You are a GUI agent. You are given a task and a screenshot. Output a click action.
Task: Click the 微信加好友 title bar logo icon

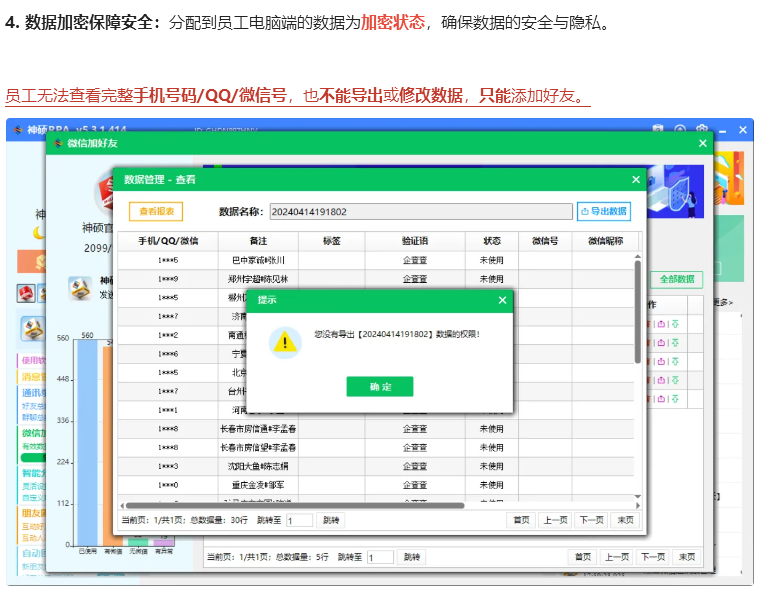(58, 143)
